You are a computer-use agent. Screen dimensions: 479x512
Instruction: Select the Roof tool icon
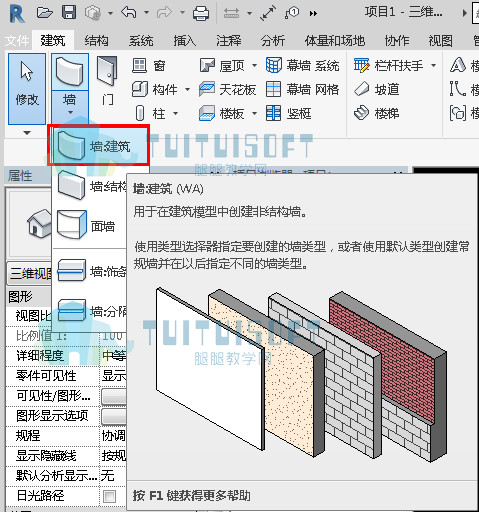[x=207, y=65]
